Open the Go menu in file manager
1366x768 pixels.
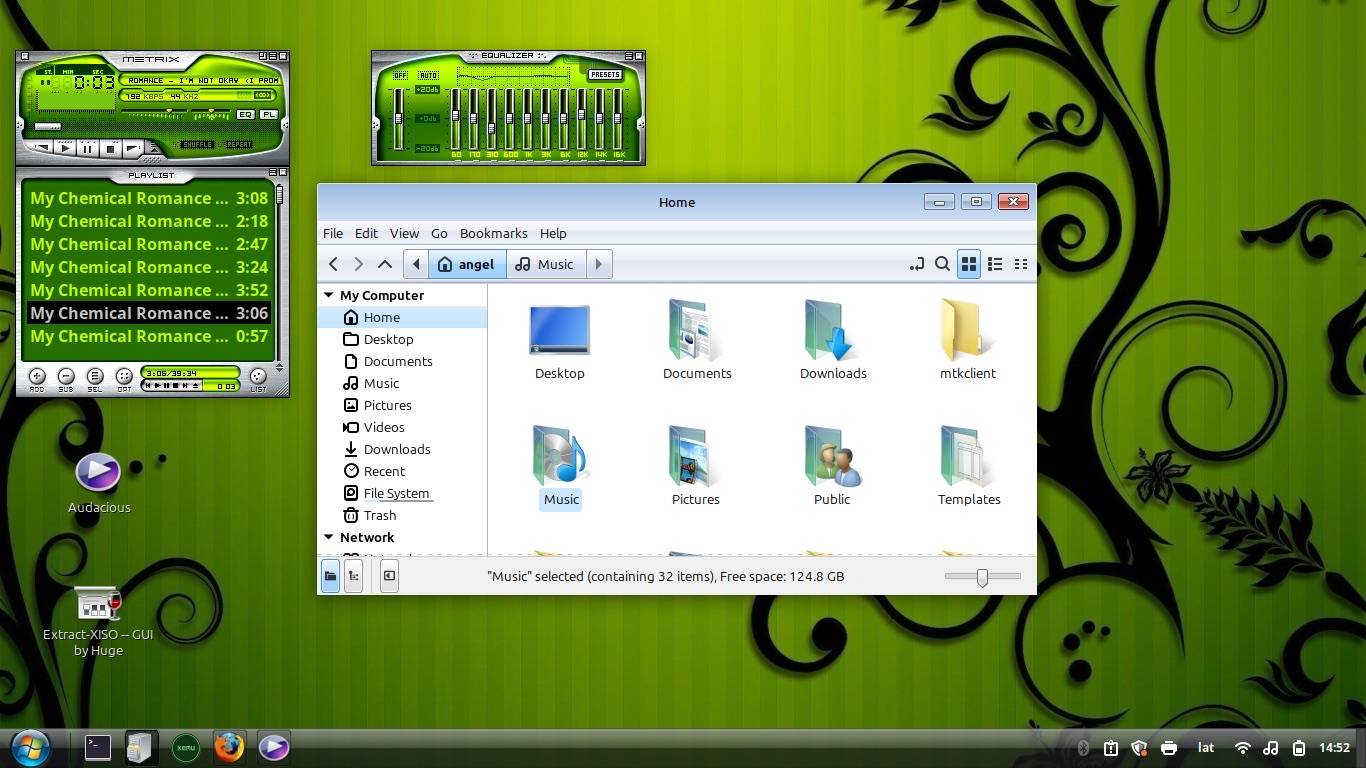click(439, 233)
